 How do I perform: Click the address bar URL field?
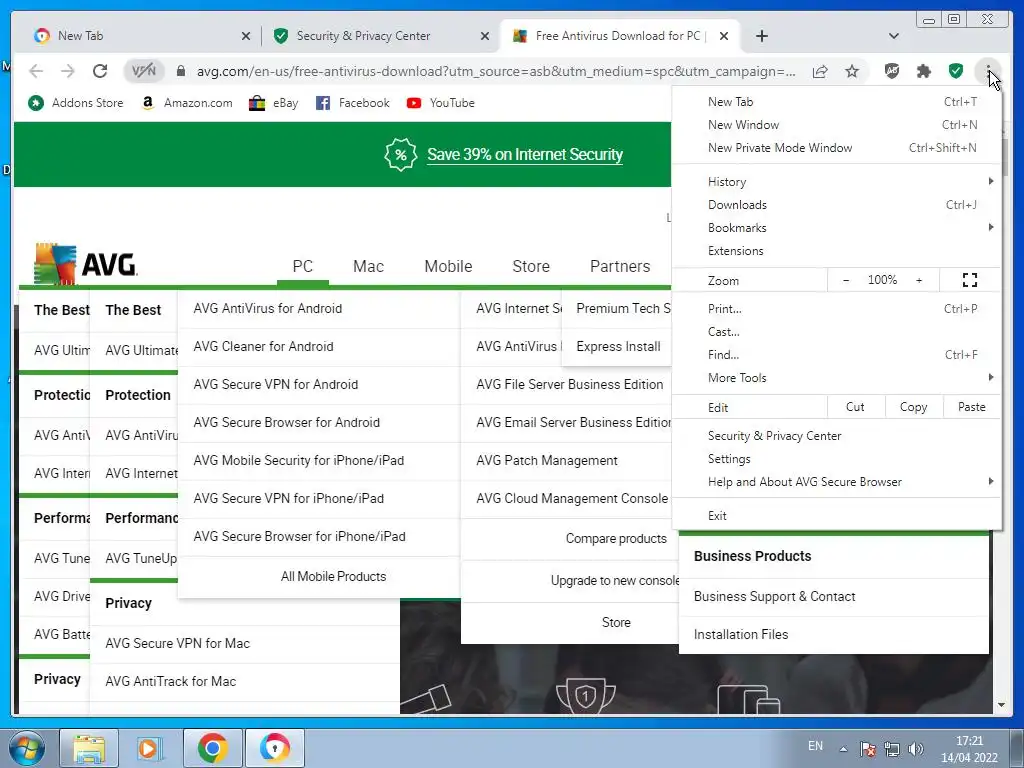(x=496, y=71)
